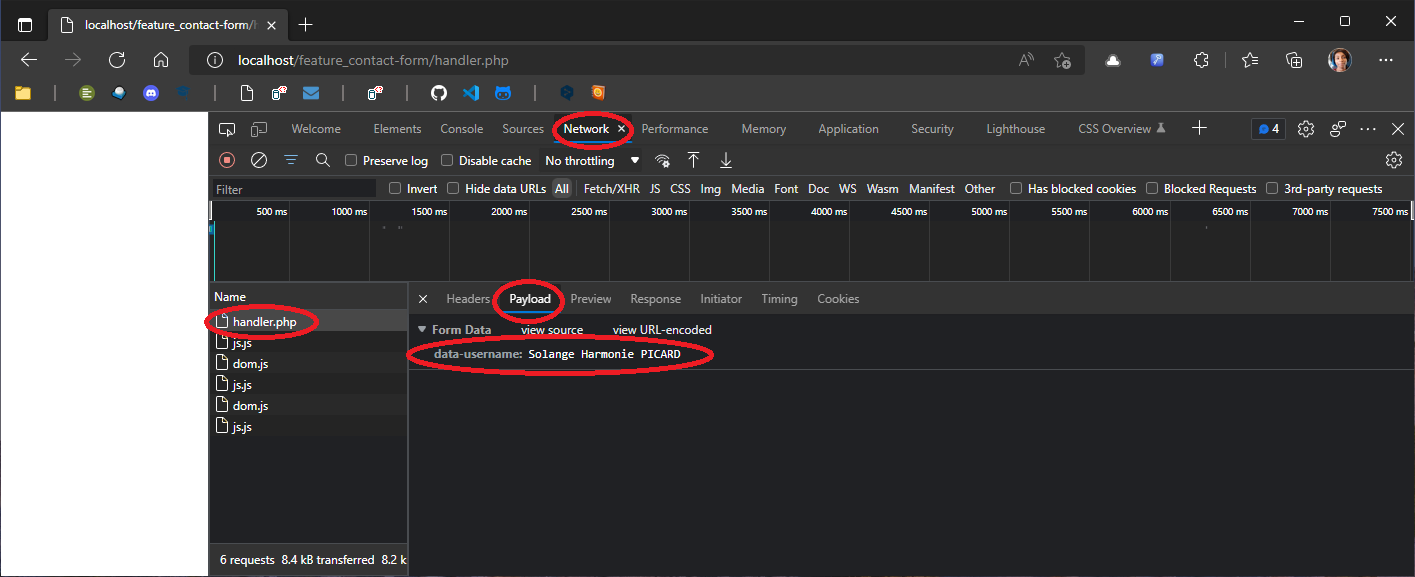Open DevTools feedback icon
The image size is (1415, 577).
point(1338,129)
